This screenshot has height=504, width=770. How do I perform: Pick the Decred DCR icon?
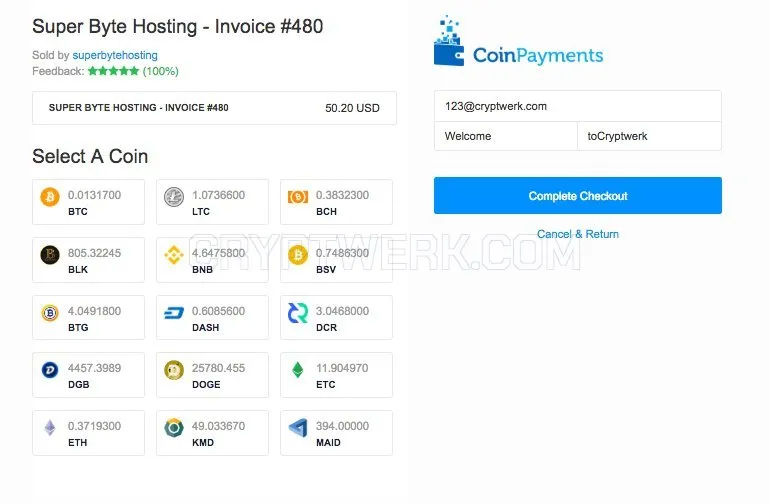pyautogui.click(x=298, y=312)
